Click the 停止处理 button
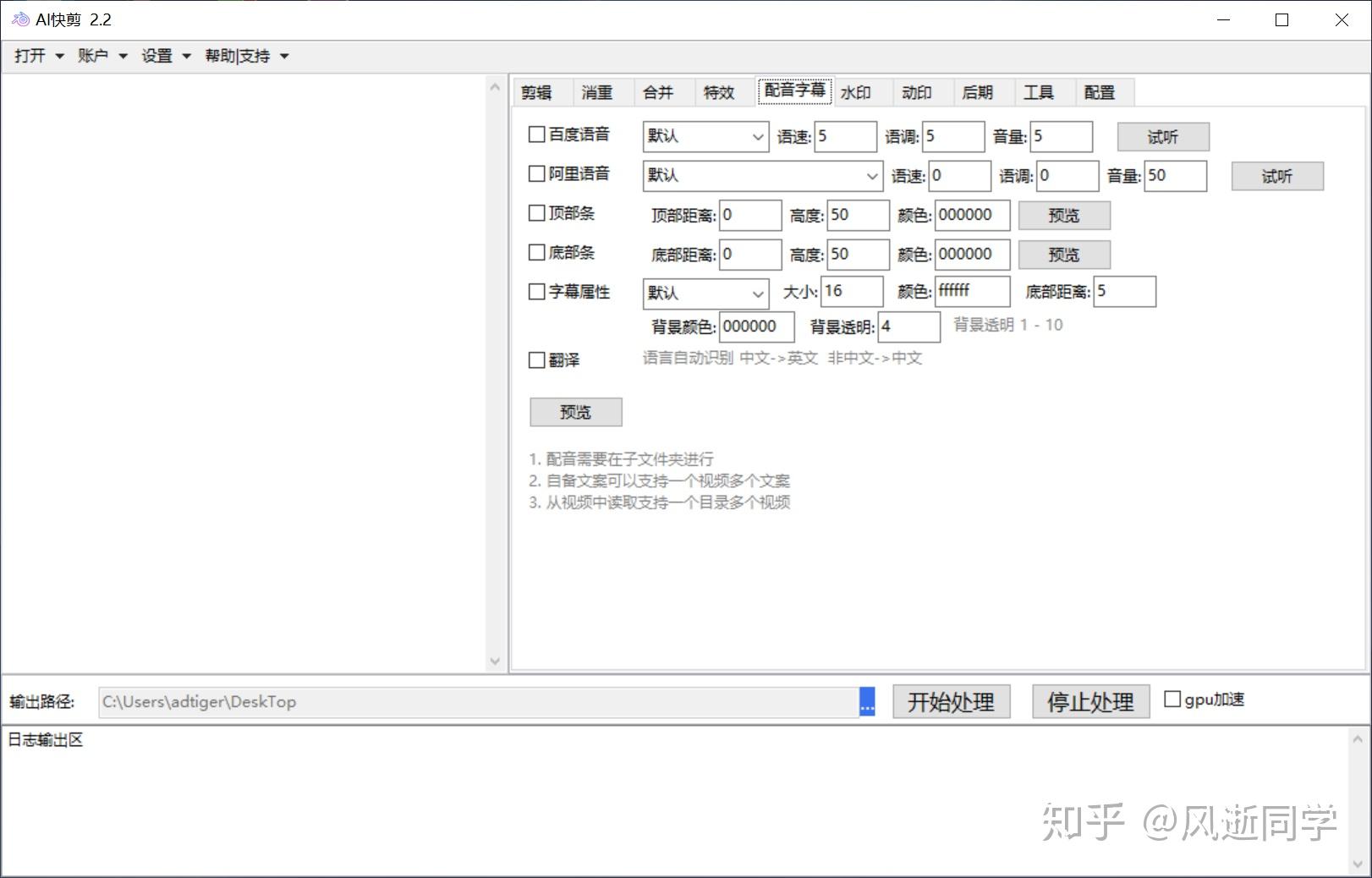 coord(1091,702)
